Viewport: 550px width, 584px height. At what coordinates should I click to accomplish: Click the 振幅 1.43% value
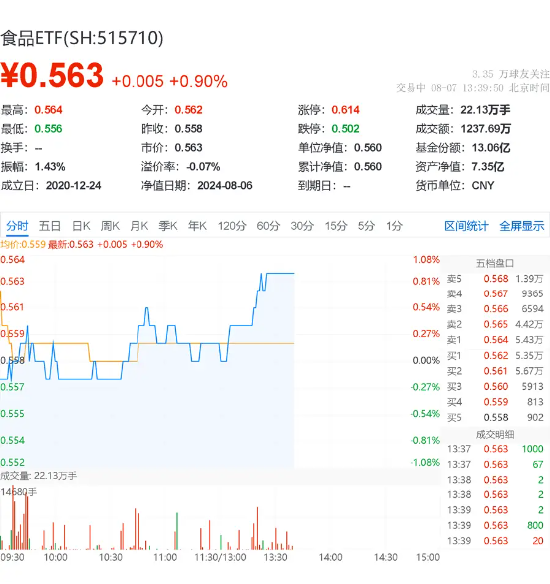pos(50,166)
